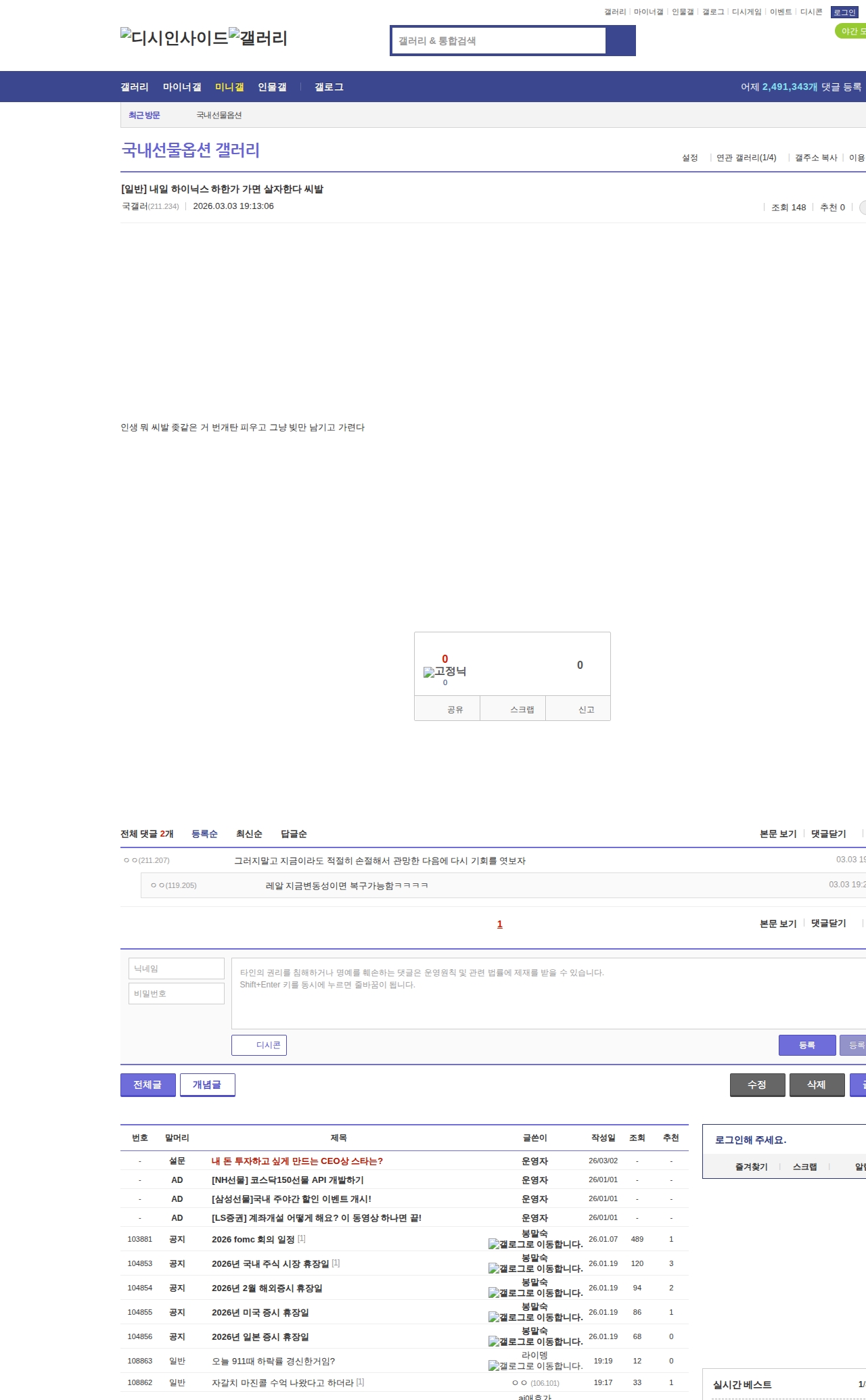The image size is (866, 1400).
Task: Click the 갤러리 logo image beside 디시인사이드
Action: coord(258,38)
